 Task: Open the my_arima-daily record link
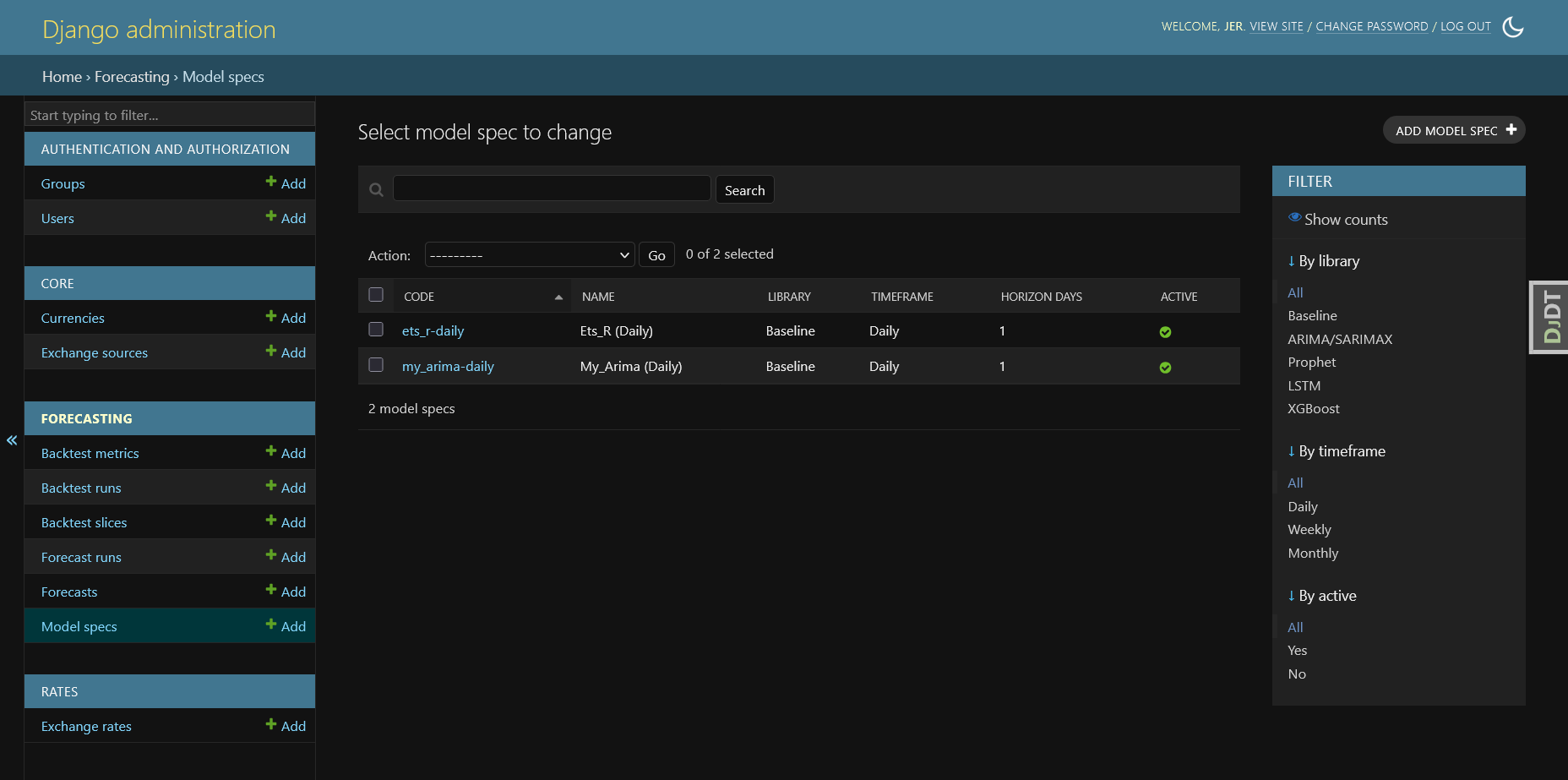(448, 366)
